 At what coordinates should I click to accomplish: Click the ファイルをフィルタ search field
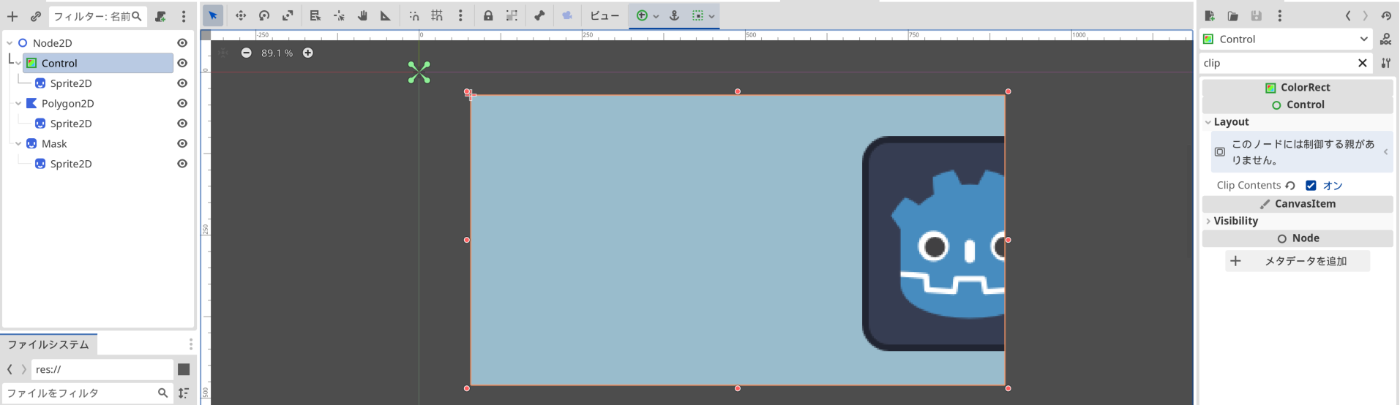(87, 393)
